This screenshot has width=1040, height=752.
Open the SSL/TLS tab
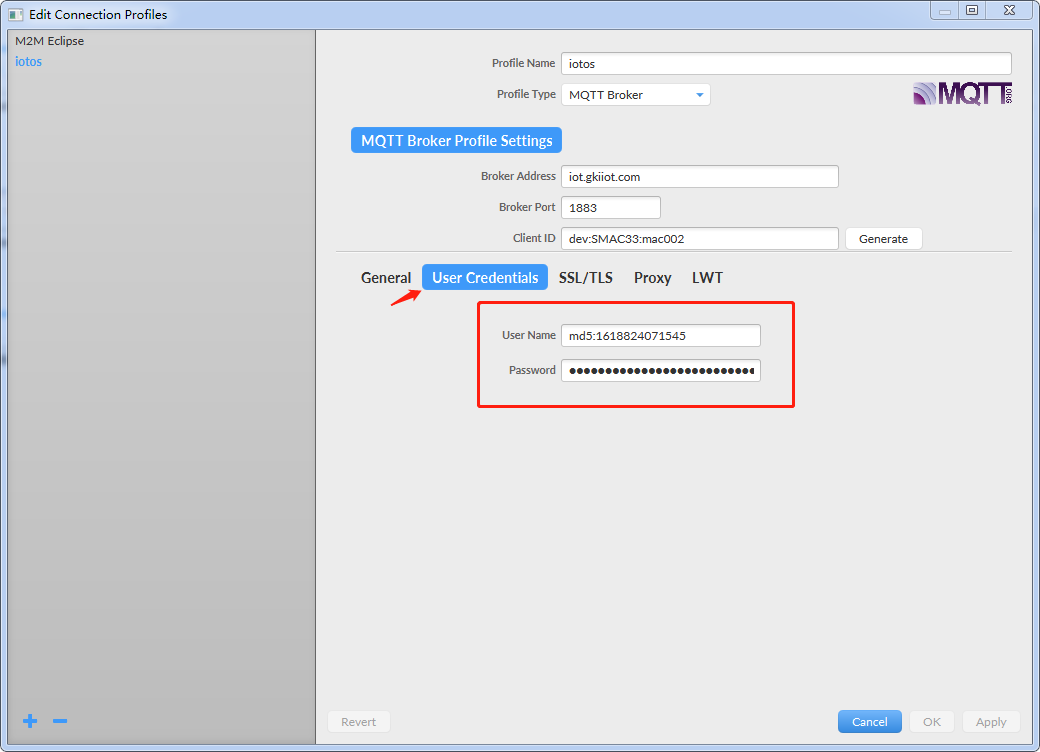[586, 278]
